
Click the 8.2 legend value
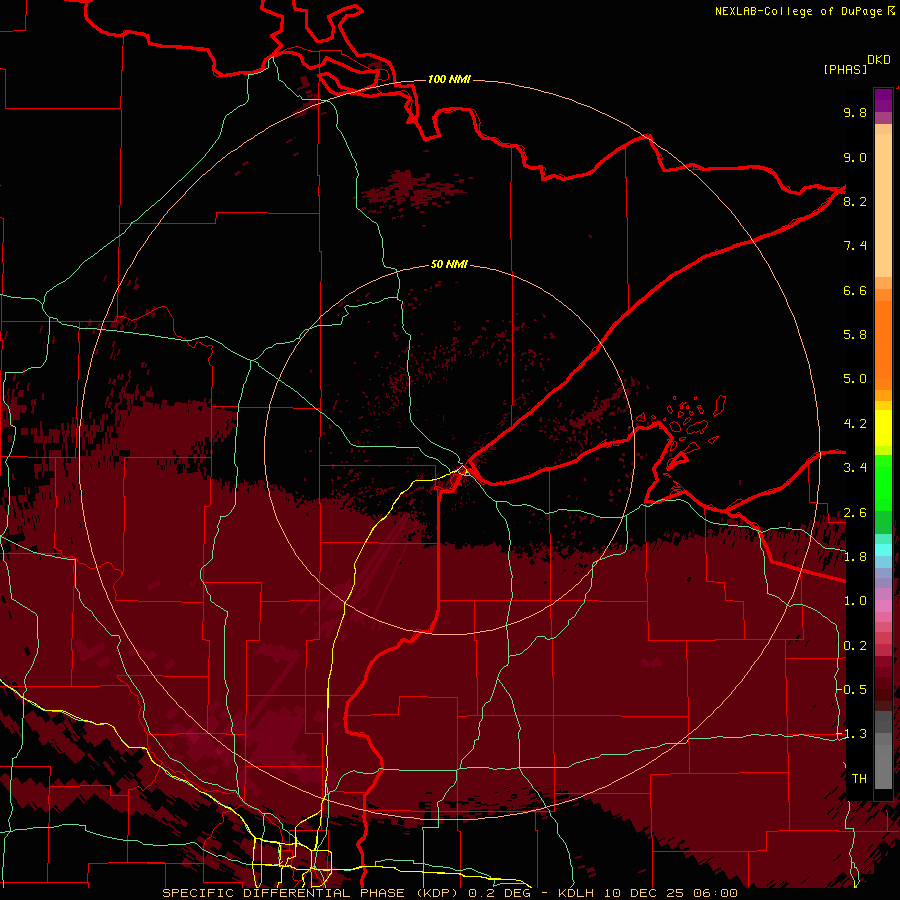pos(855,201)
